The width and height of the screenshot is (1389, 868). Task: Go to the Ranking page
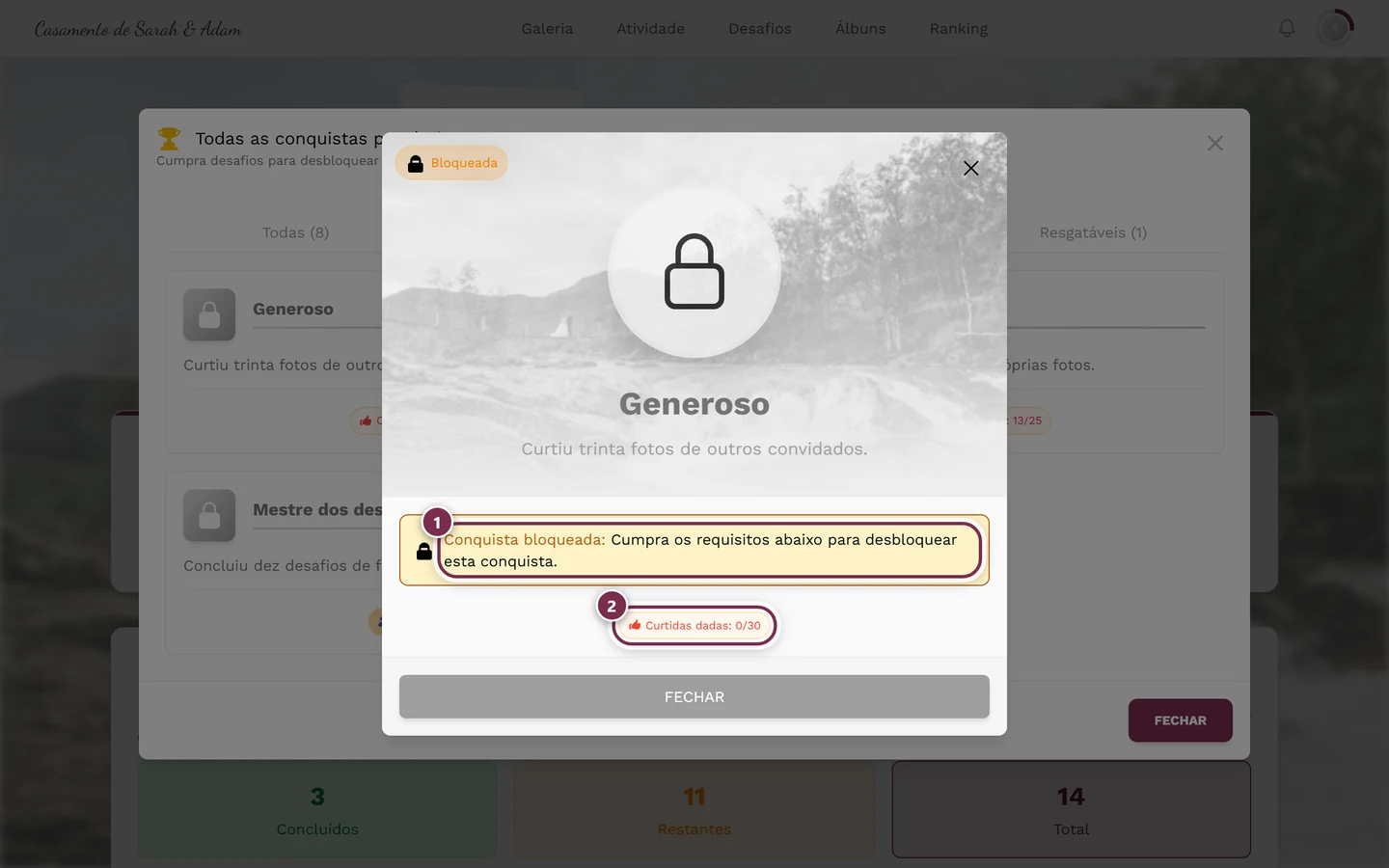(x=958, y=29)
